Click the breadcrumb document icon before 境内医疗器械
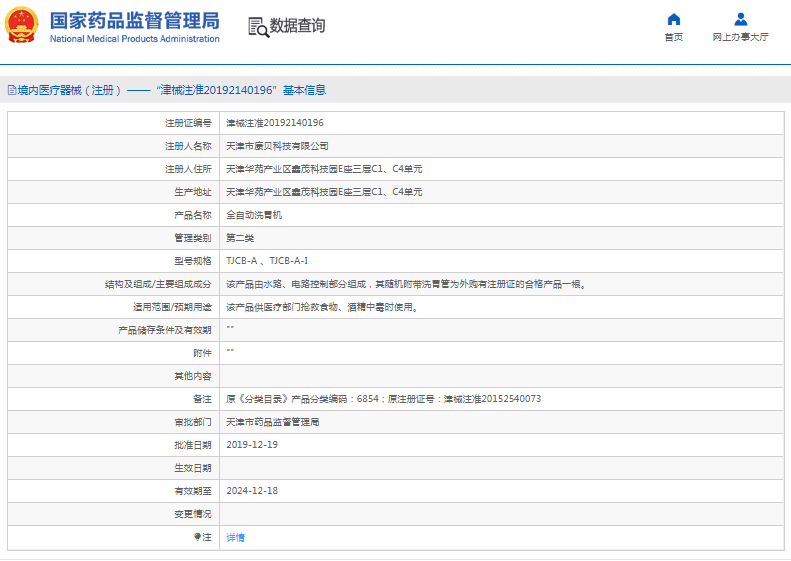This screenshot has width=791, height=561. pyautogui.click(x=11, y=90)
